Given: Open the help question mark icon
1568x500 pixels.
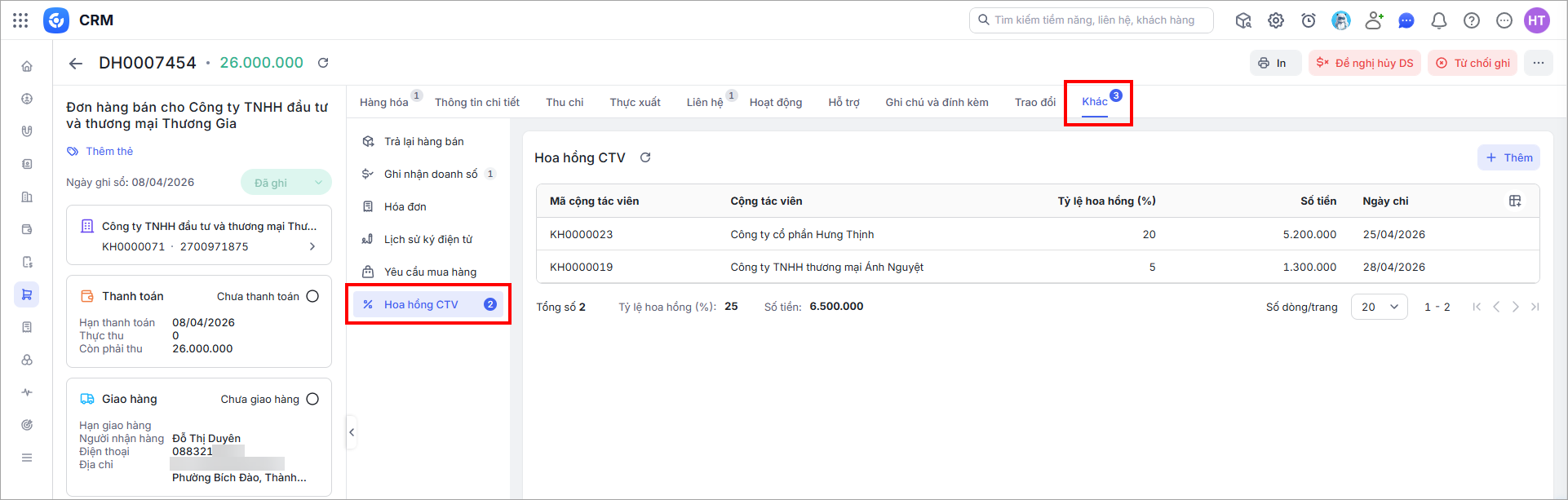Looking at the screenshot, I should click(x=1472, y=20).
